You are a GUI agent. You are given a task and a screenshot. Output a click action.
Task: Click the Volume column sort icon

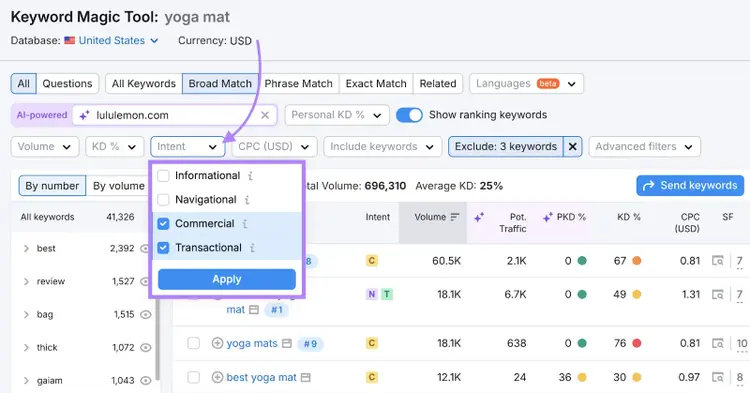tap(455, 217)
